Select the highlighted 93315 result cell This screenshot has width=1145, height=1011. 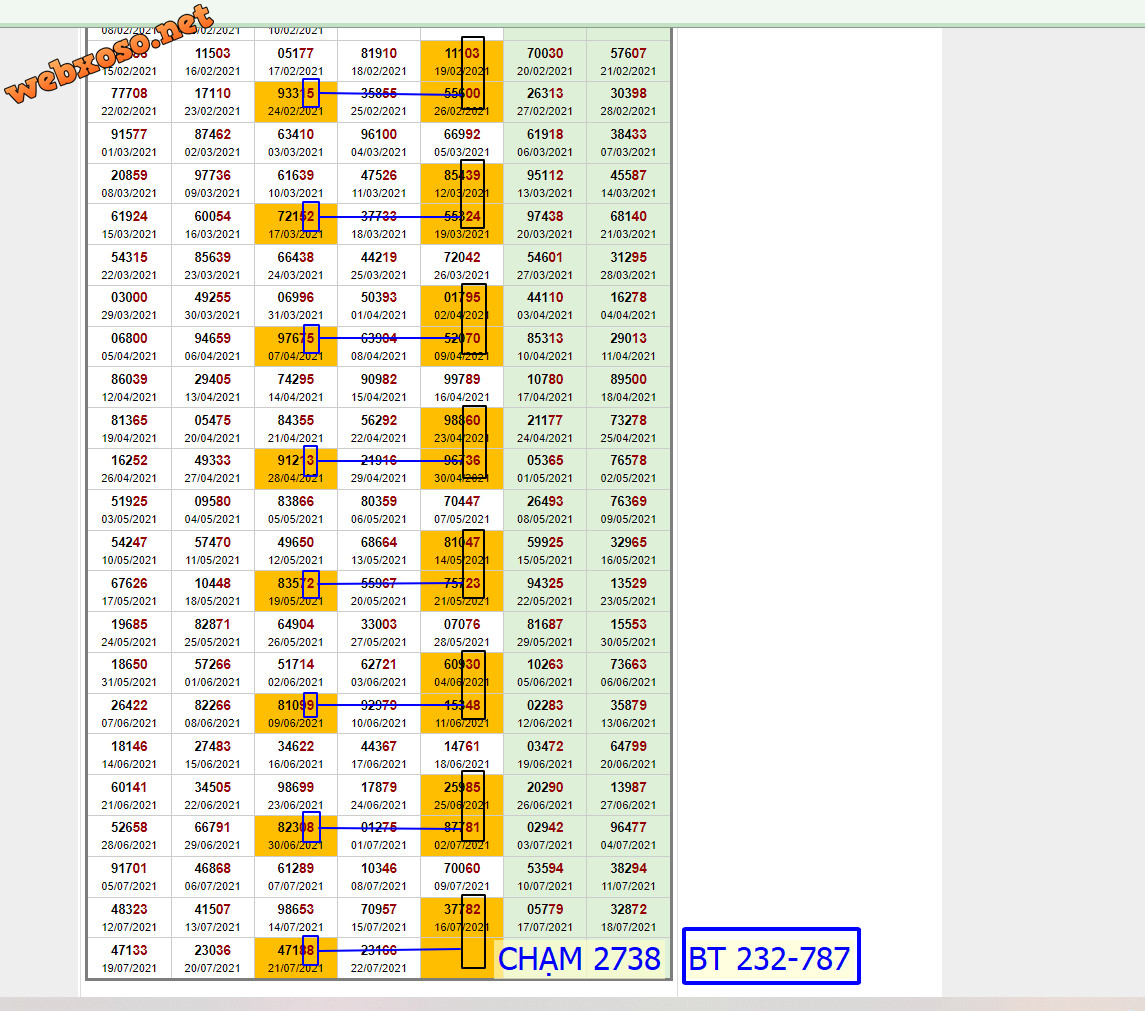coord(295,101)
